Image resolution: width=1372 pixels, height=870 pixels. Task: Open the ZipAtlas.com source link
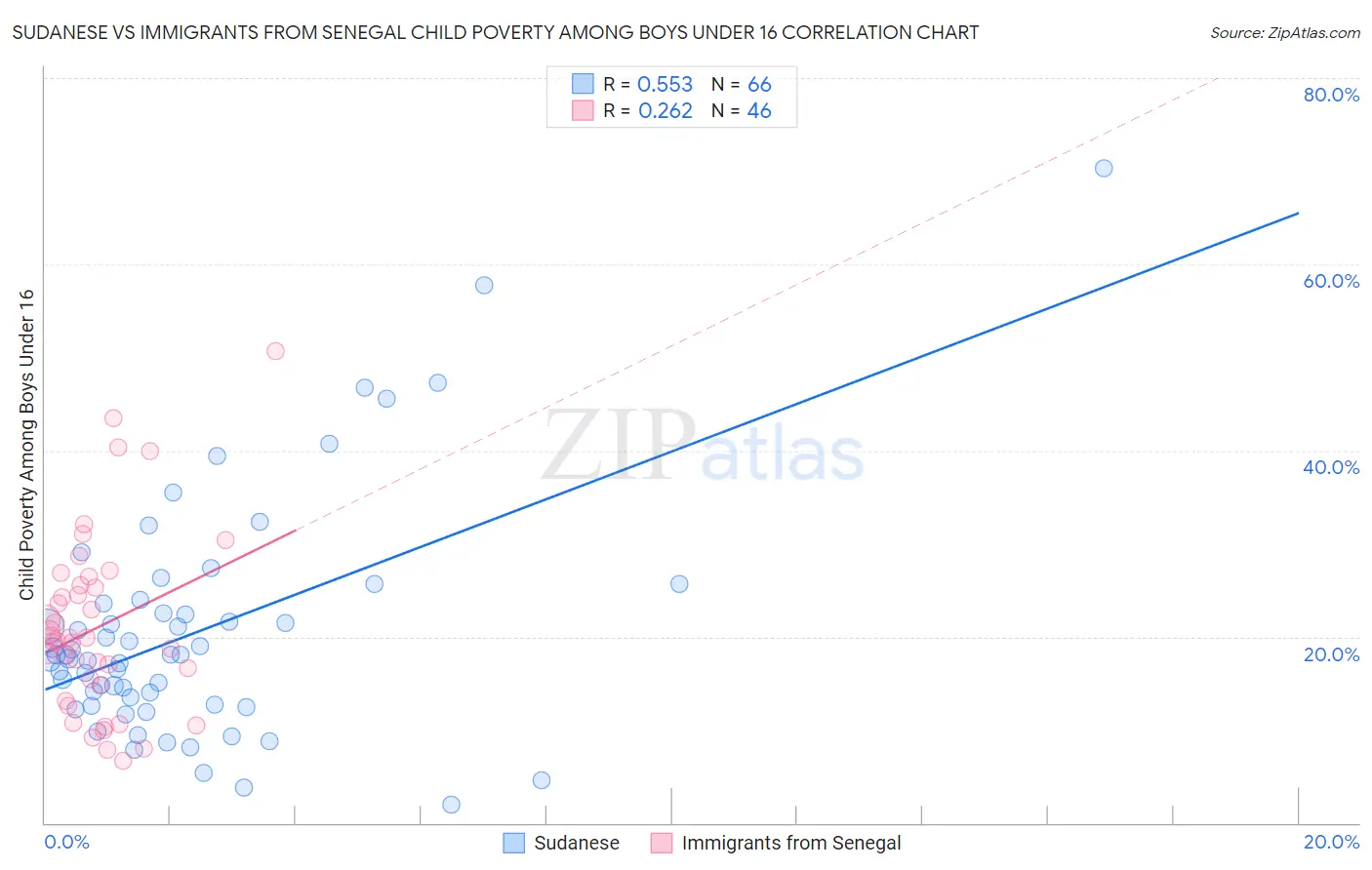pos(1285,32)
